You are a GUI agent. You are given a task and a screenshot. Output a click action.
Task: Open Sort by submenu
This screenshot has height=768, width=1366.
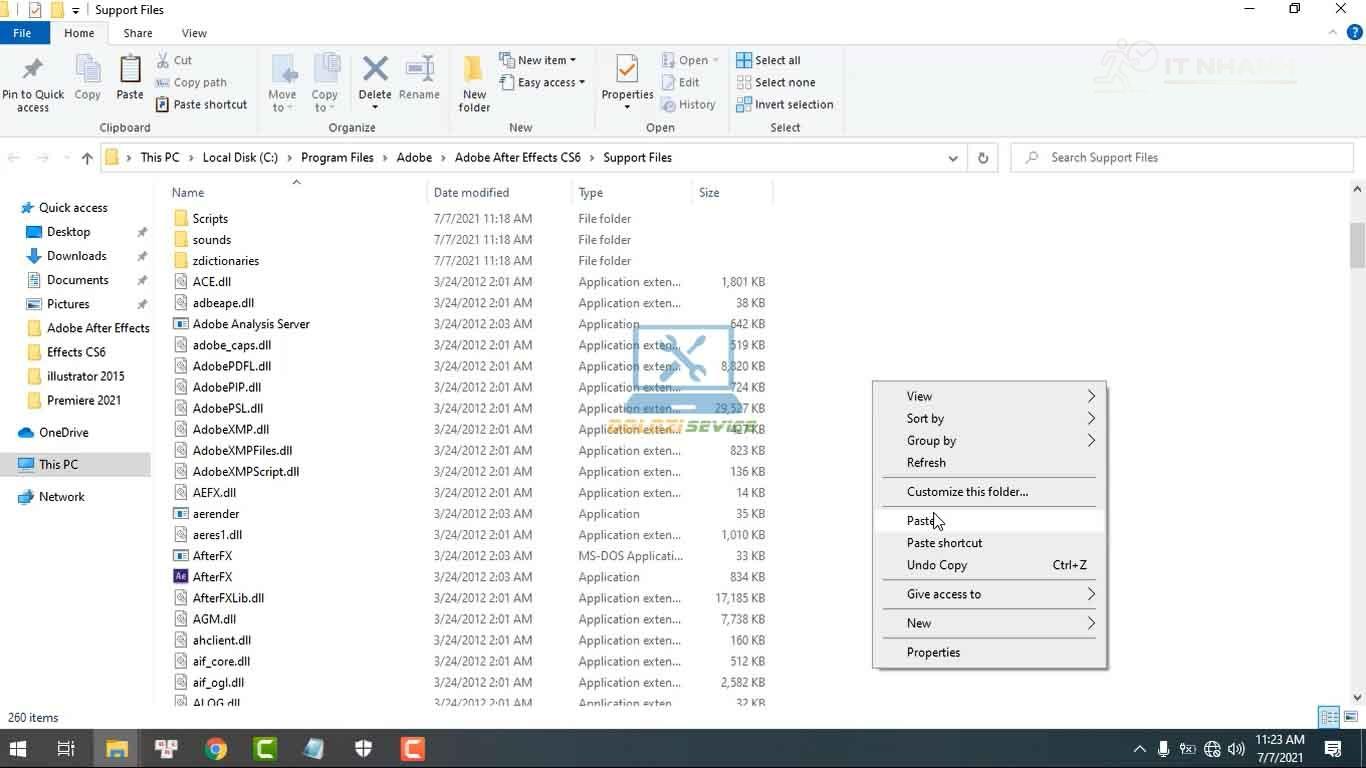(x=990, y=418)
